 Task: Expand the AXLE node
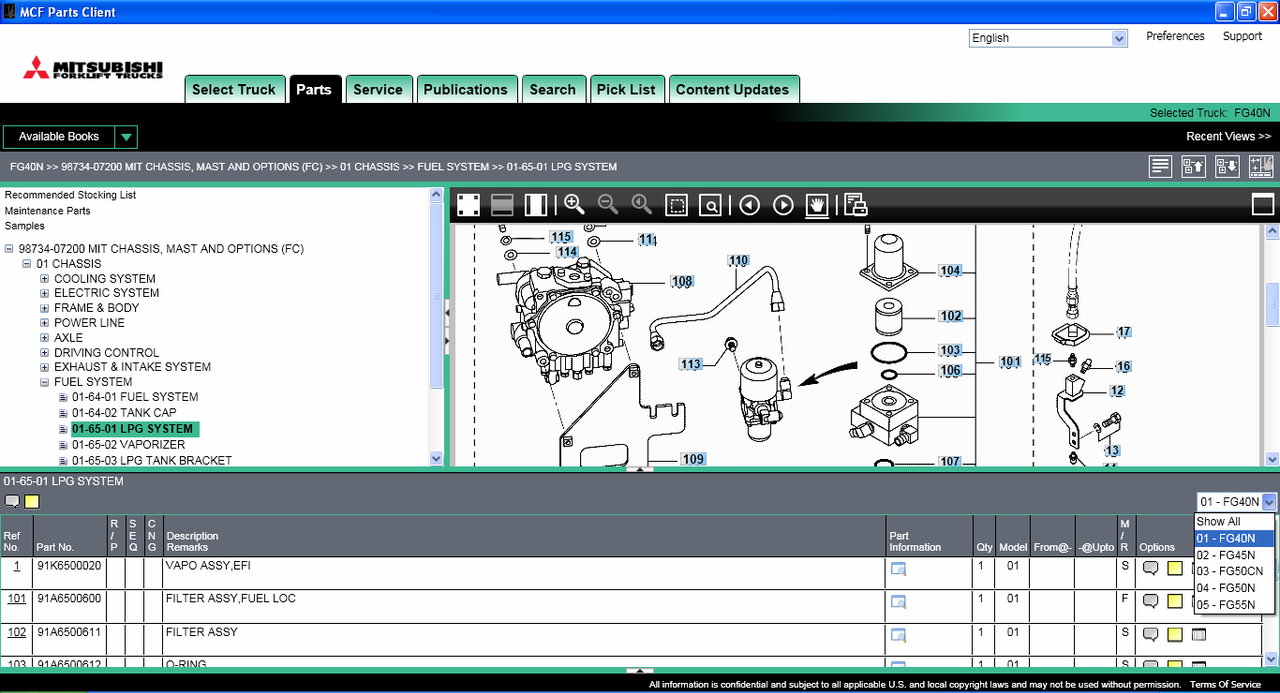[x=45, y=338]
